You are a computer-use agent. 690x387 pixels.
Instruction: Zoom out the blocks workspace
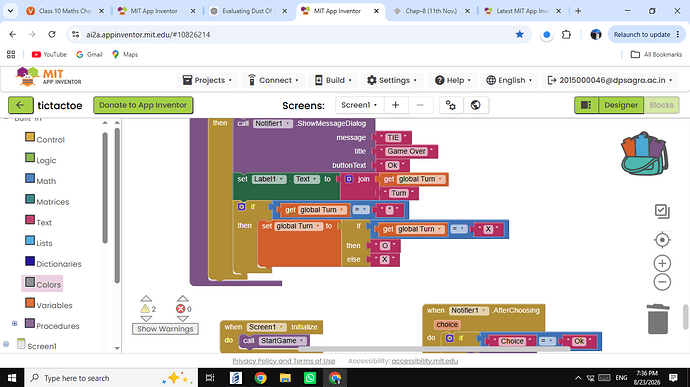point(662,282)
